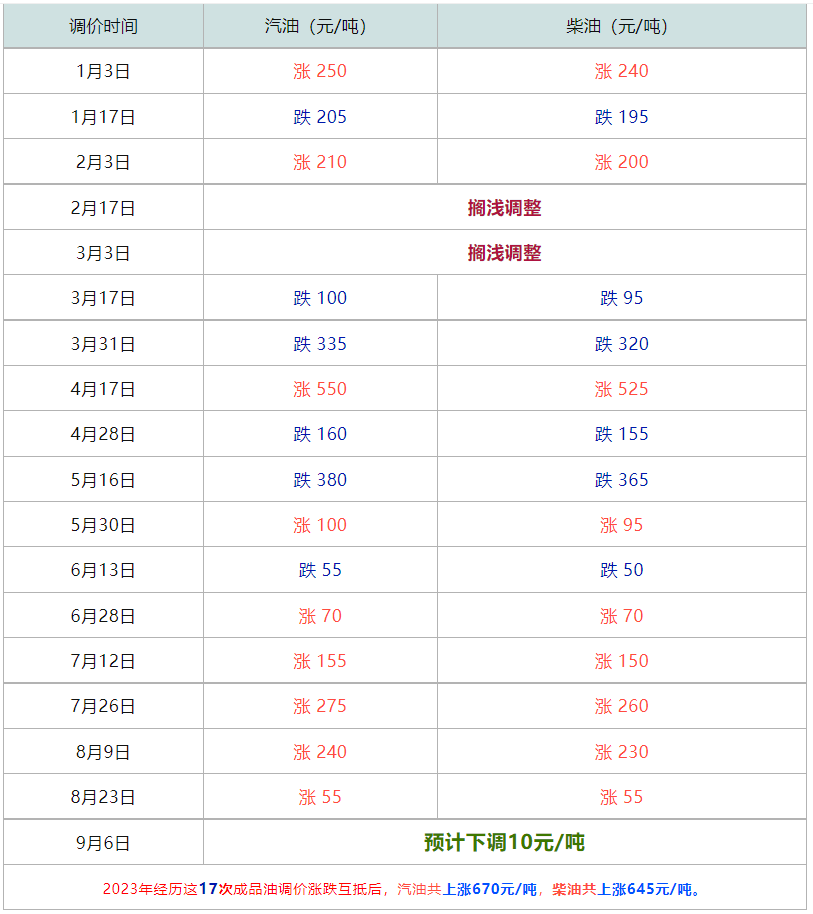Click the gasoline 涨 550 cell
The height and width of the screenshot is (914, 813).
[320, 389]
